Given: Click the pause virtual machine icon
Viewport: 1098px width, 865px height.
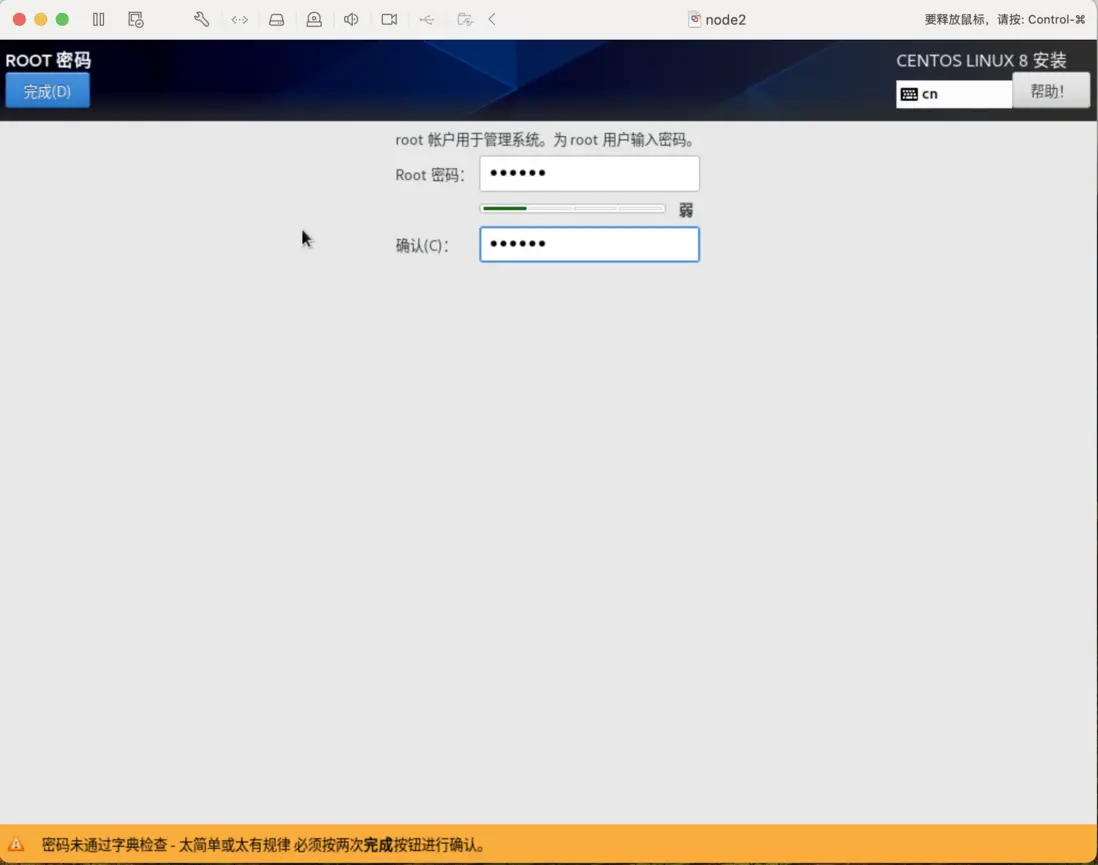Looking at the screenshot, I should [99, 20].
